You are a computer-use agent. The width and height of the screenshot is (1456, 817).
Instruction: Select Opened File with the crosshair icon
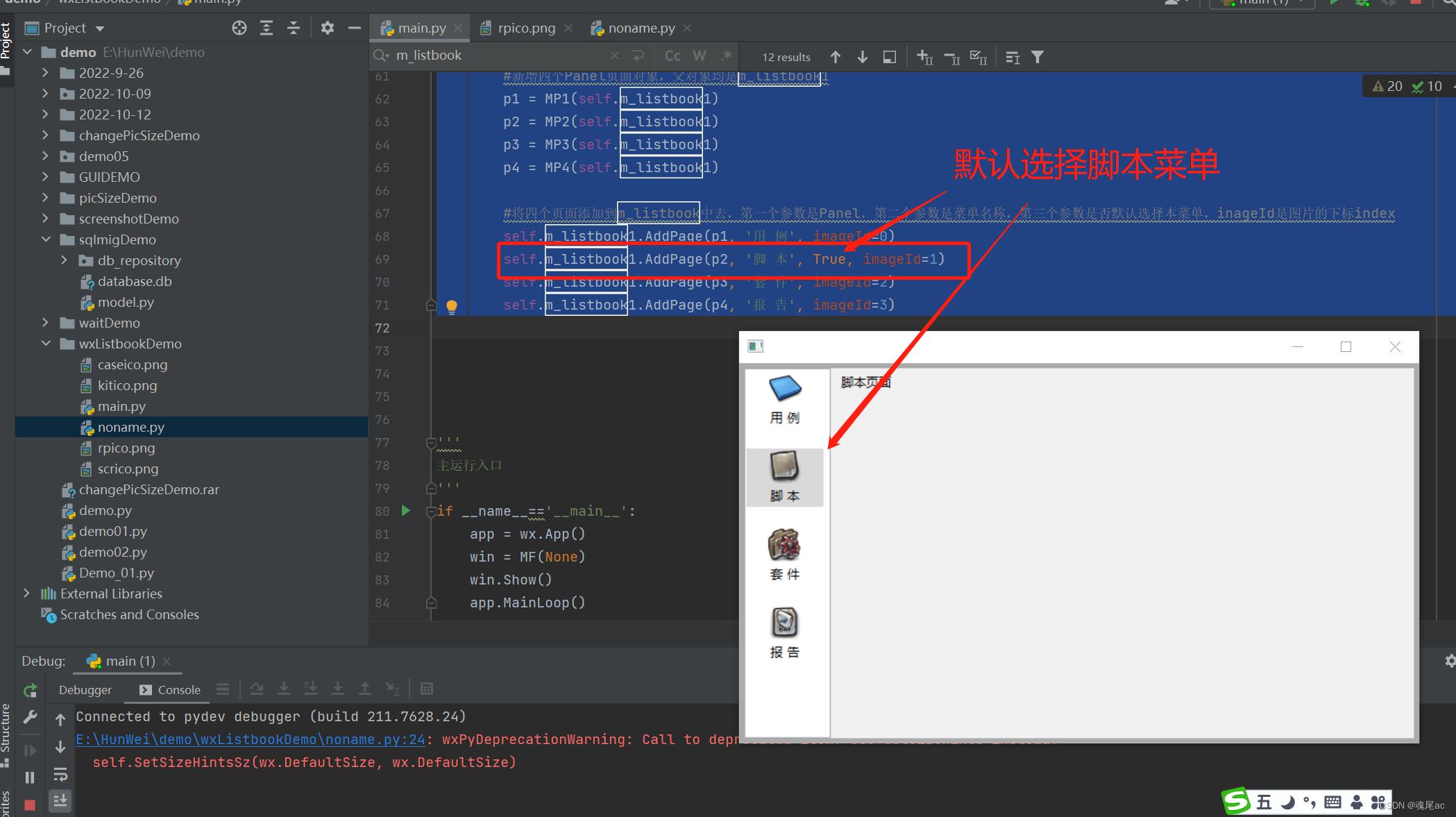click(x=239, y=28)
